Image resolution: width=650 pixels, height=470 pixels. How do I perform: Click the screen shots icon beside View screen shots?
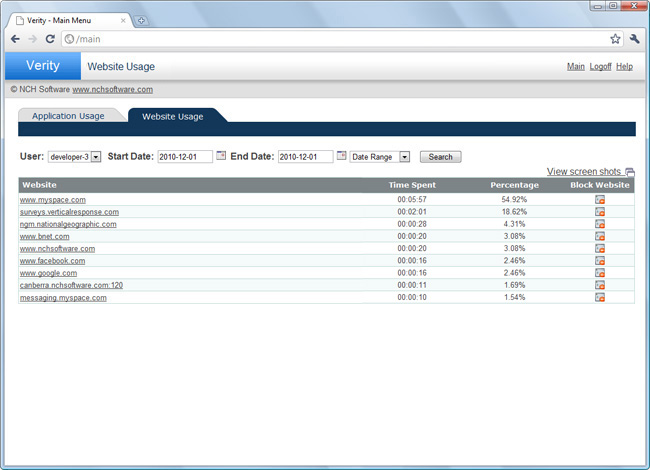[x=630, y=172]
